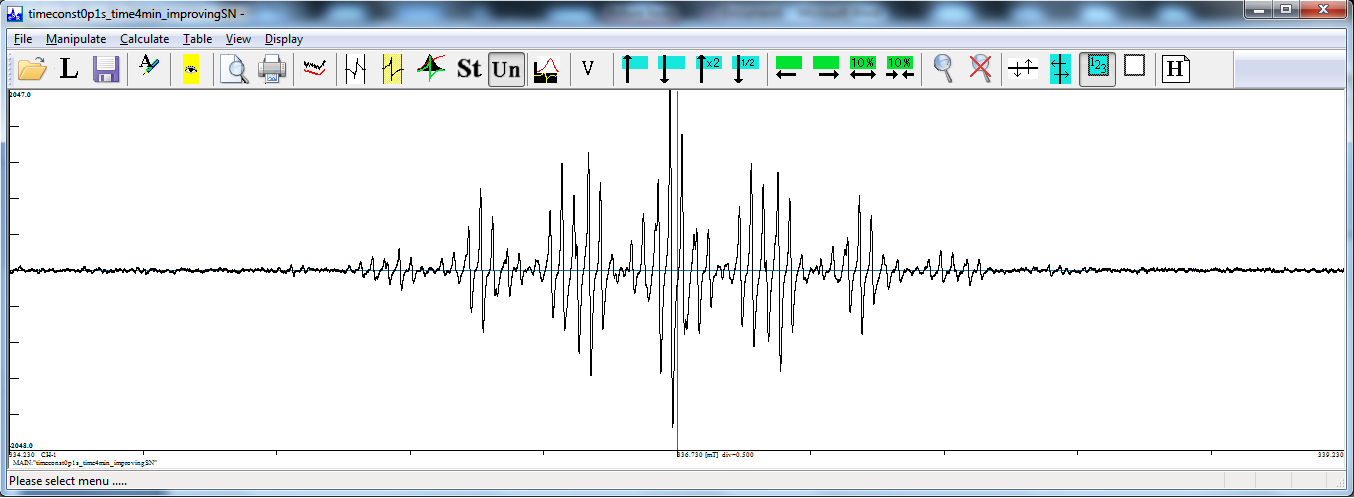
Task: Open the Manipulate menu
Action: point(76,39)
